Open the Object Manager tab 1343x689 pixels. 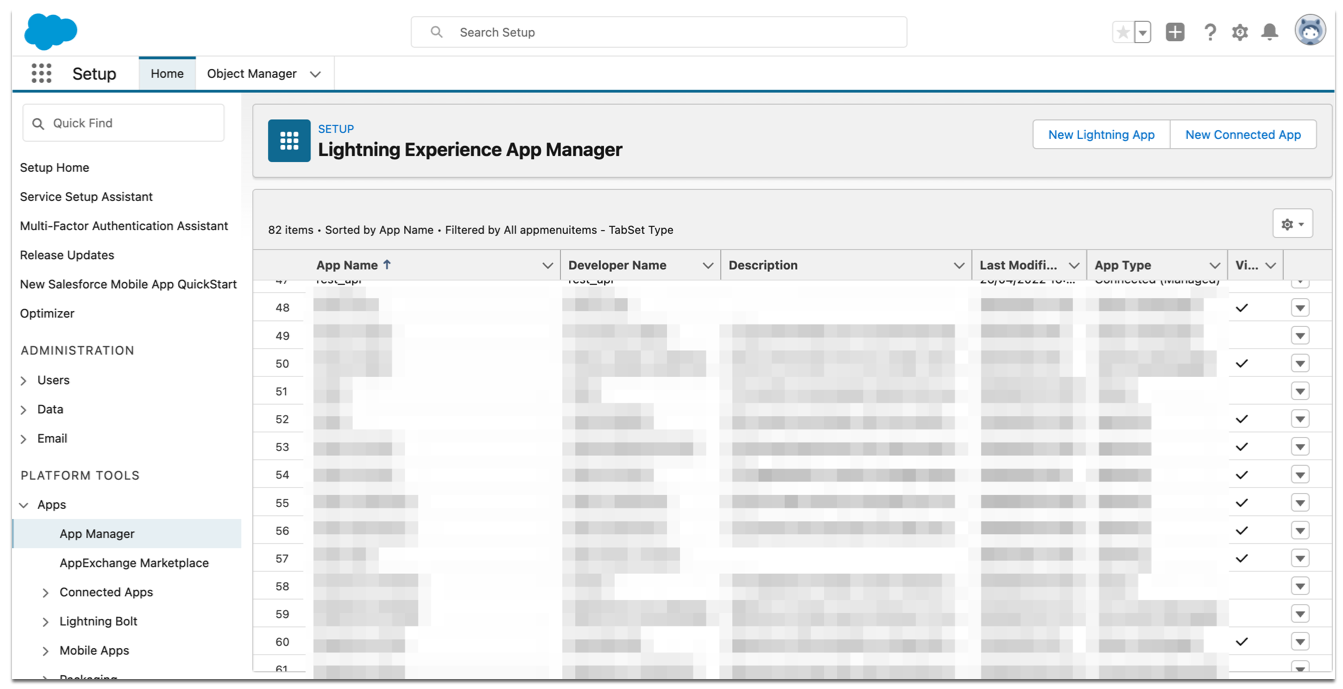coord(252,74)
